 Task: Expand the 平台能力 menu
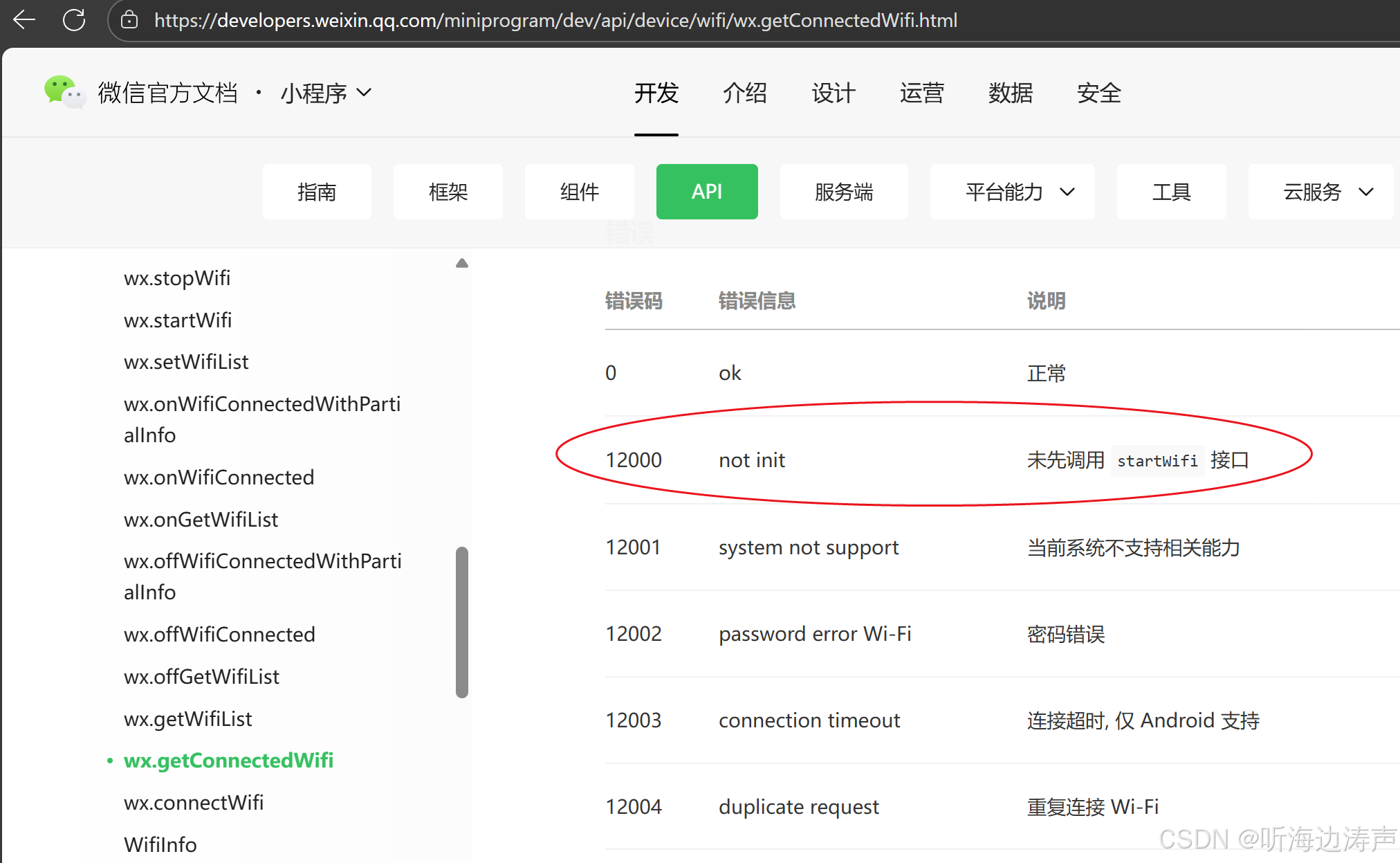click(1012, 192)
